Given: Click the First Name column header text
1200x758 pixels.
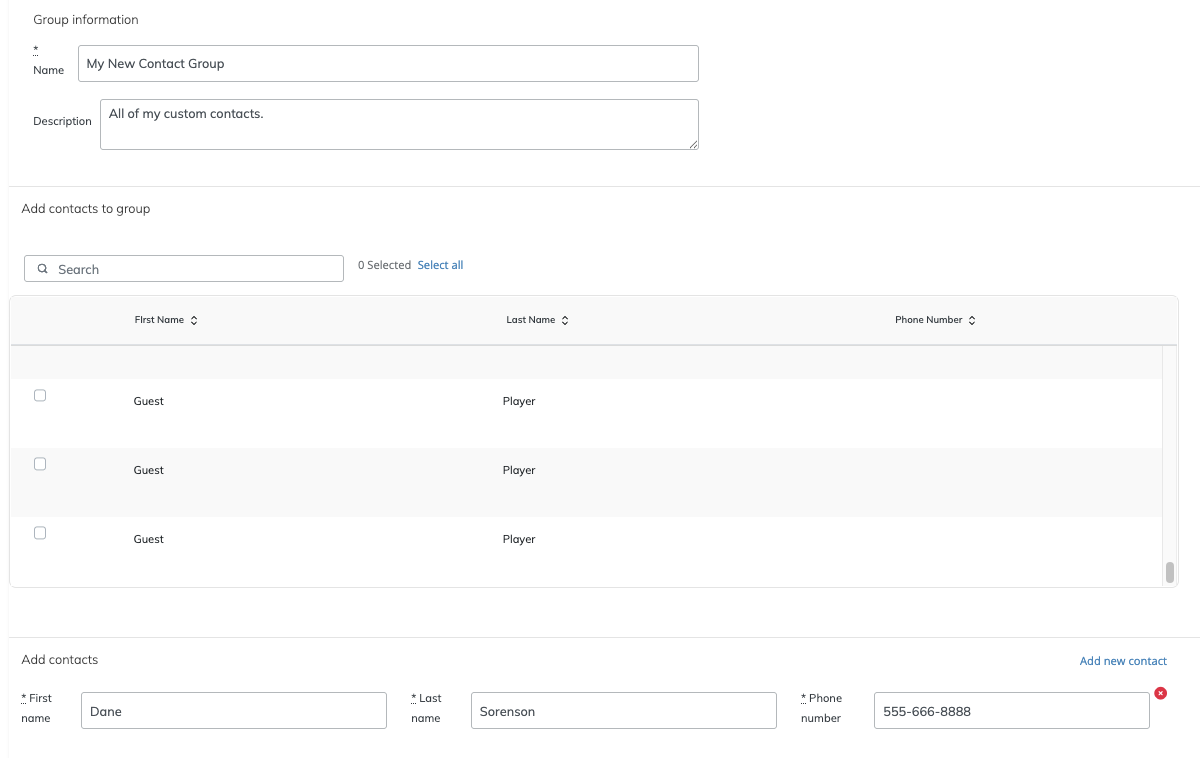Looking at the screenshot, I should click(x=159, y=320).
